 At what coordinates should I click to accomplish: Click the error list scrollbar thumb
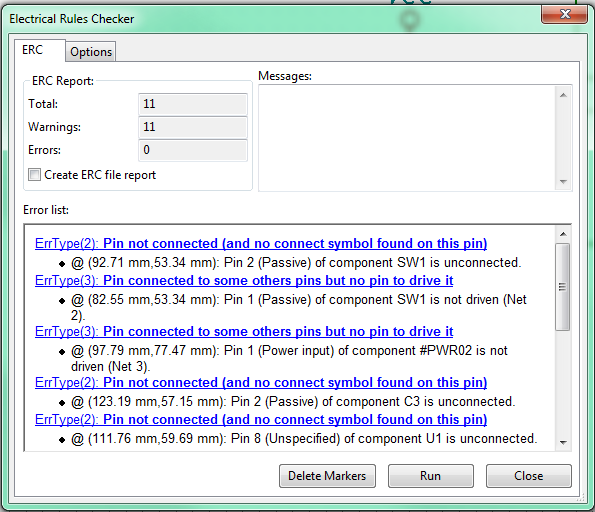coord(563,287)
